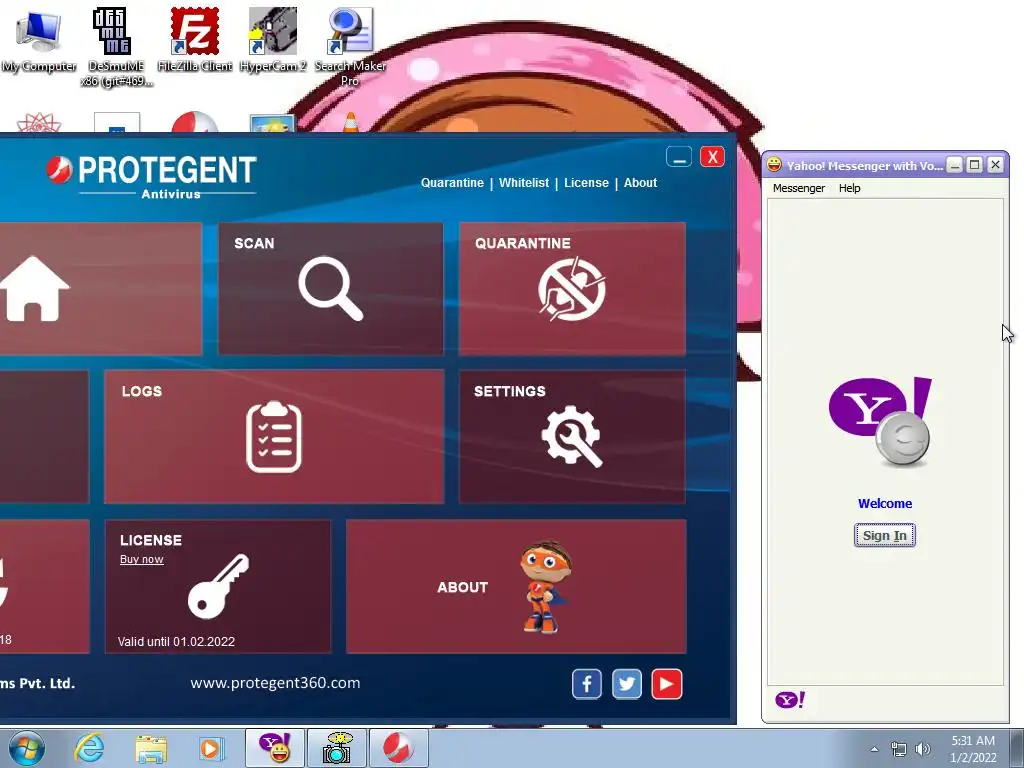The height and width of the screenshot is (768, 1024).
Task: Switch to Yahoo Messenger taskbar button
Action: click(275, 748)
